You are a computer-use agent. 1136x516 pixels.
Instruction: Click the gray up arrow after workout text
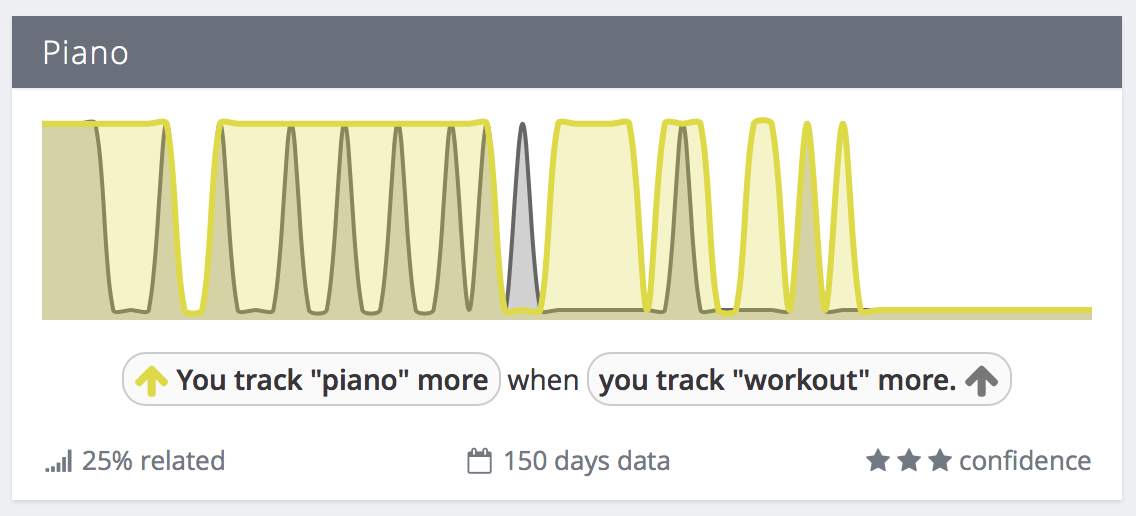click(x=982, y=380)
